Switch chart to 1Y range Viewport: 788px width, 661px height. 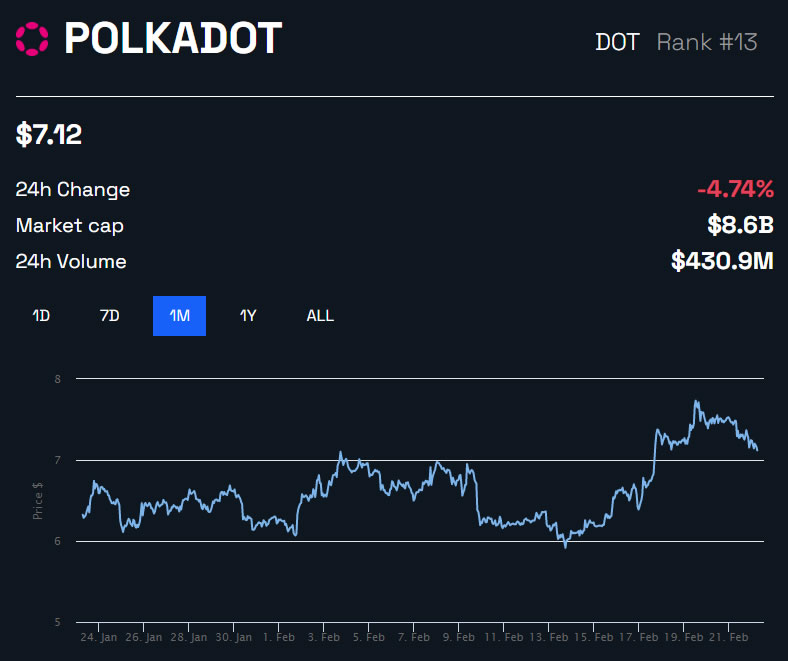coord(248,316)
